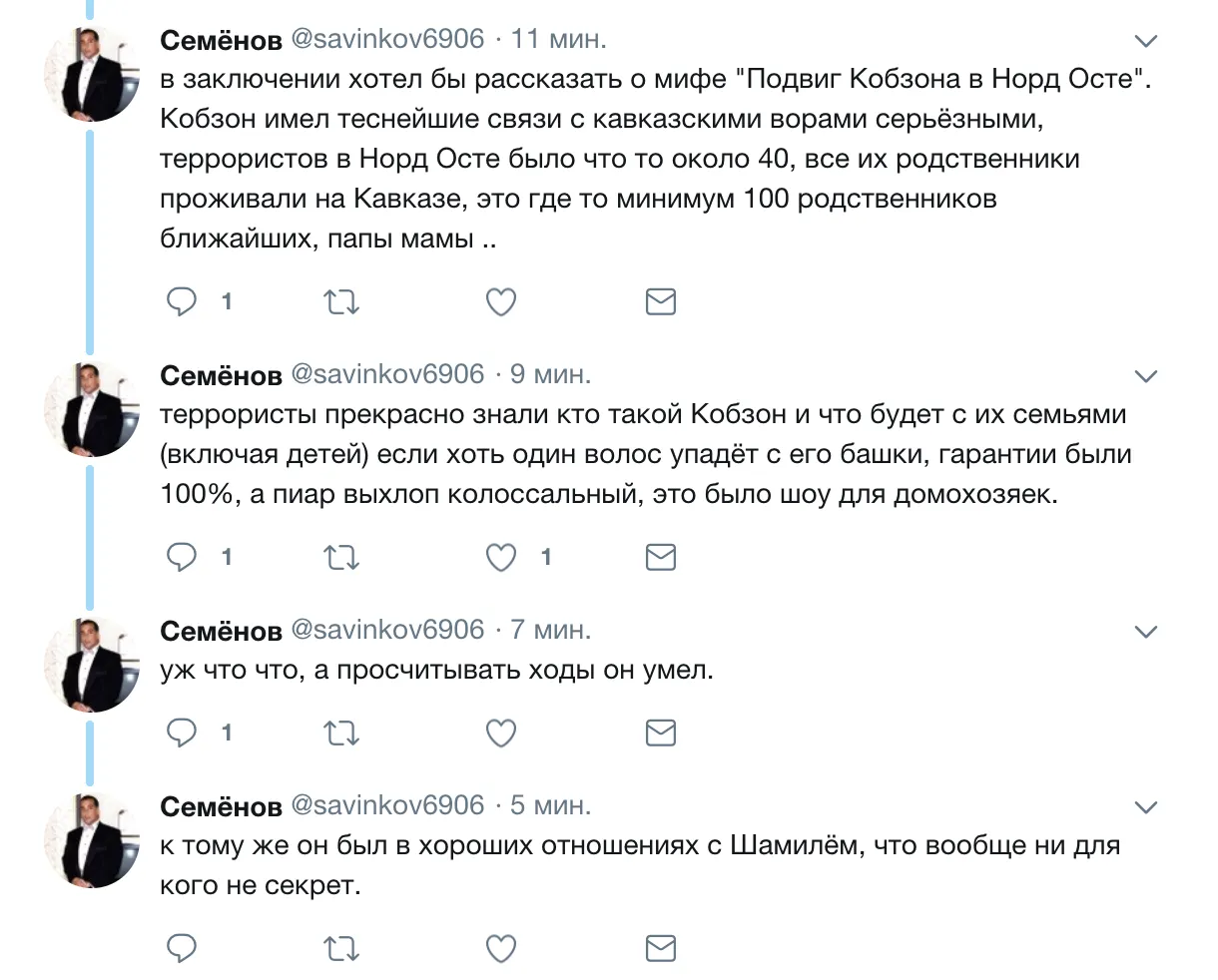Like the 11 мин. tweet
The height and width of the screenshot is (980, 1218).
pyautogui.click(x=500, y=301)
